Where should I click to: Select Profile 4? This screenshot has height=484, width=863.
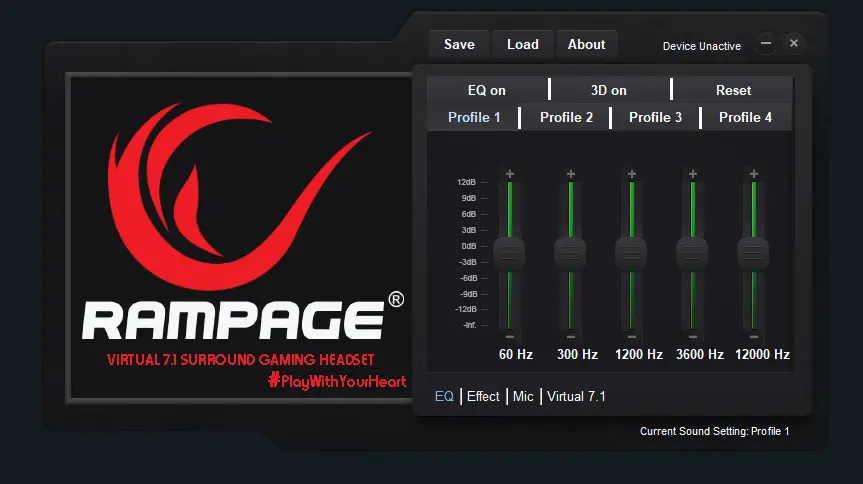point(746,117)
